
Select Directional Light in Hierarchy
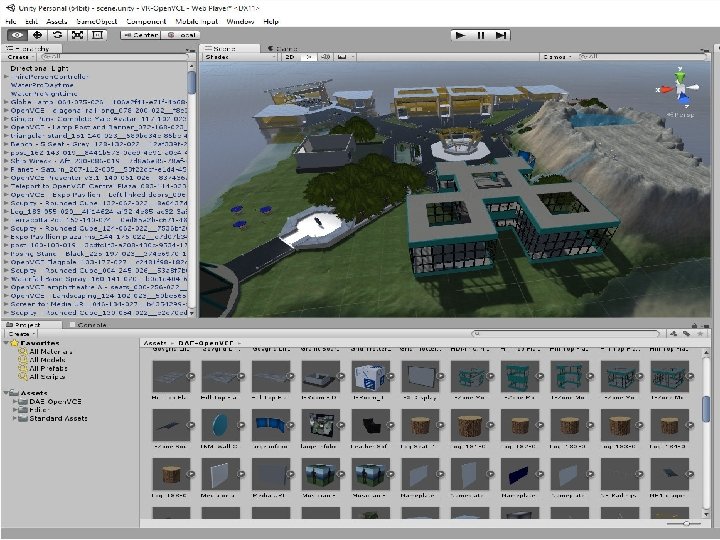pos(39,68)
